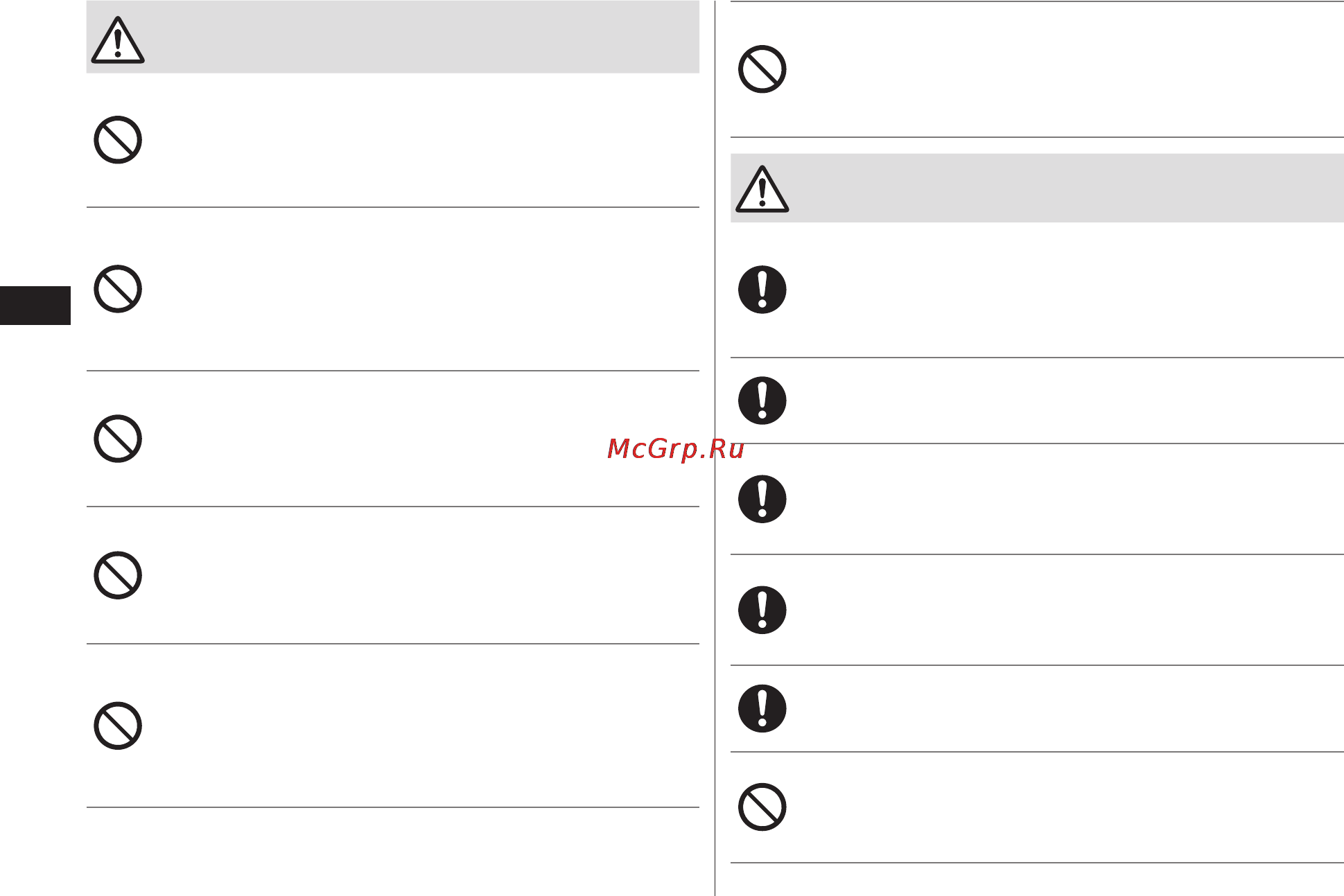
Task: Click the black chapter tab on the left page edge
Action: [35, 306]
